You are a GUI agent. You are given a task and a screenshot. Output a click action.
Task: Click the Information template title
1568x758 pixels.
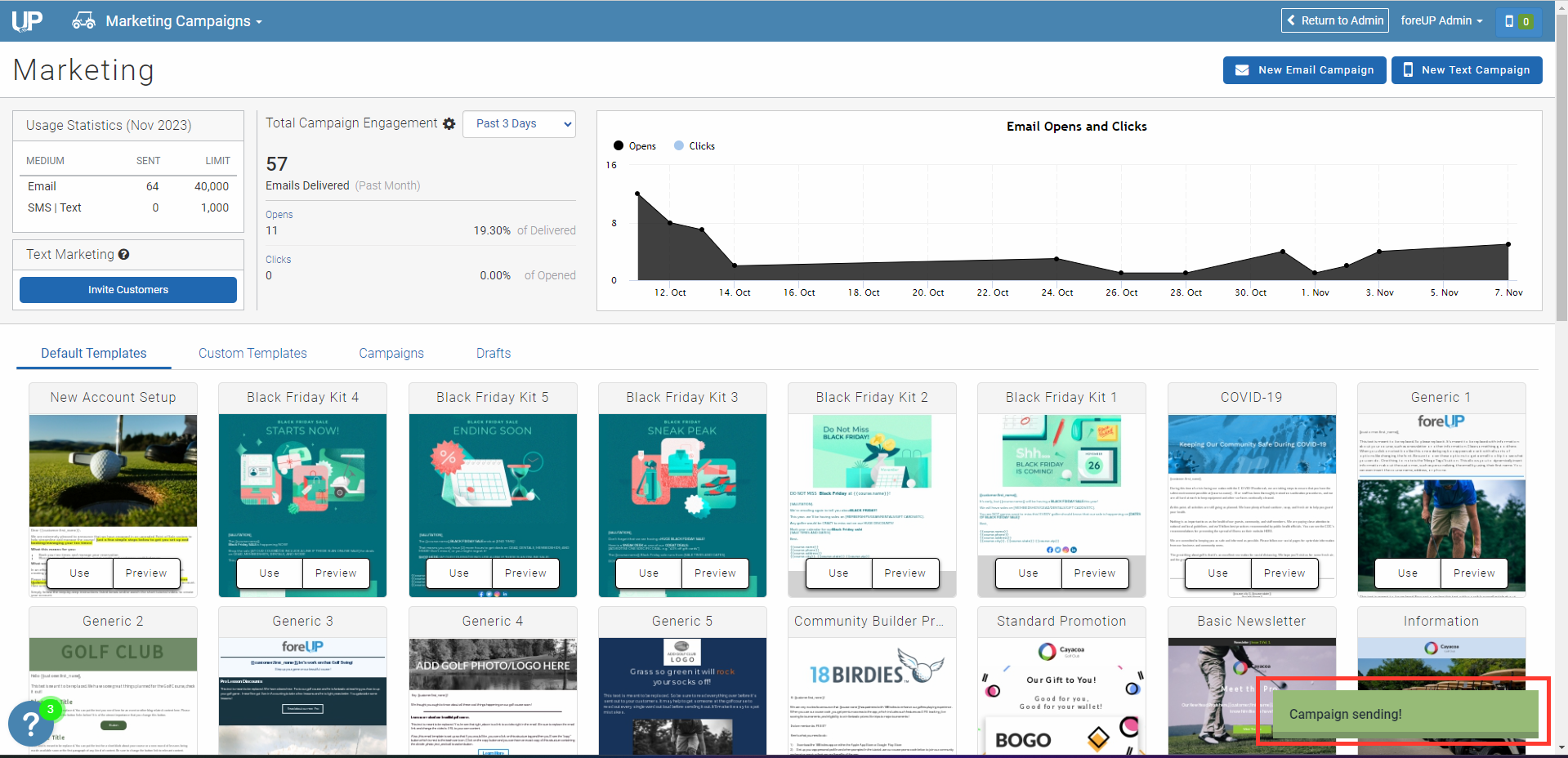(1441, 622)
